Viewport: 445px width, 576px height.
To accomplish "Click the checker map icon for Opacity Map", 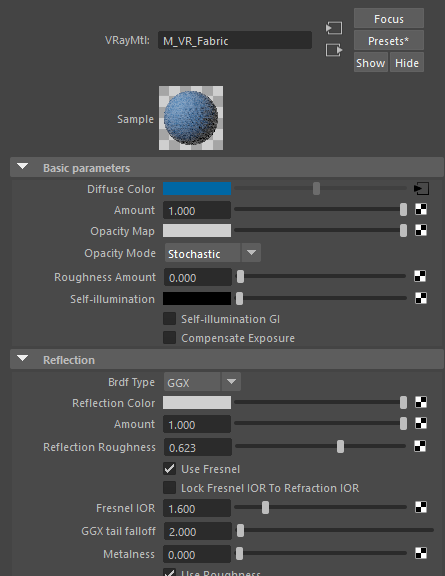I will (x=421, y=230).
